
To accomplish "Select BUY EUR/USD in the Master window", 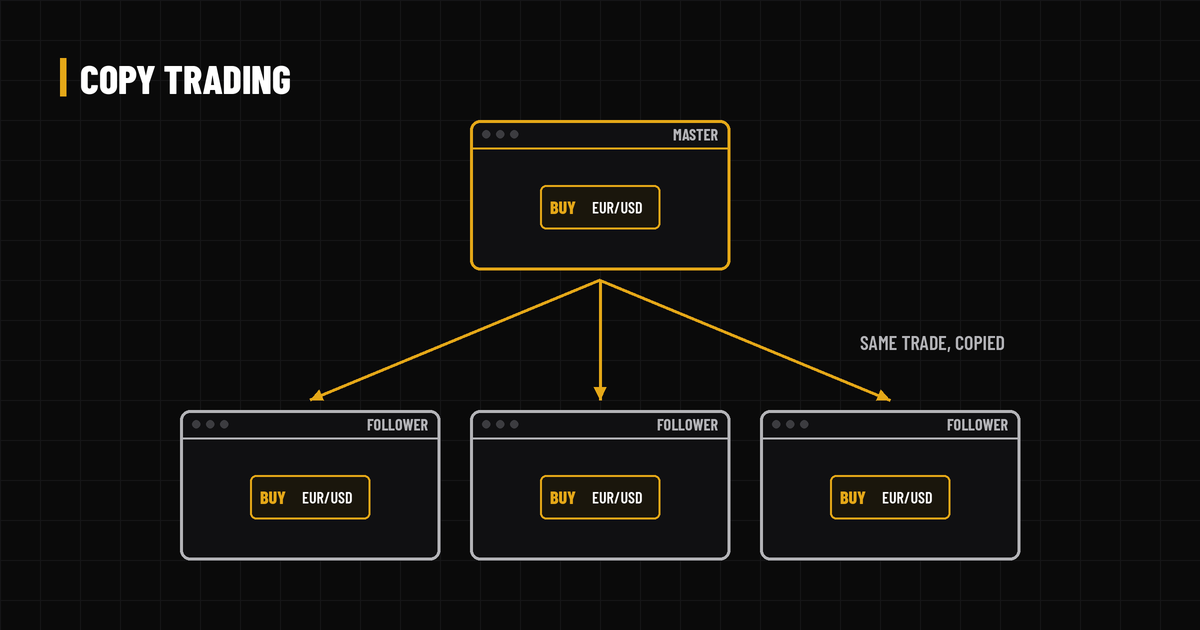I will (x=600, y=207).
